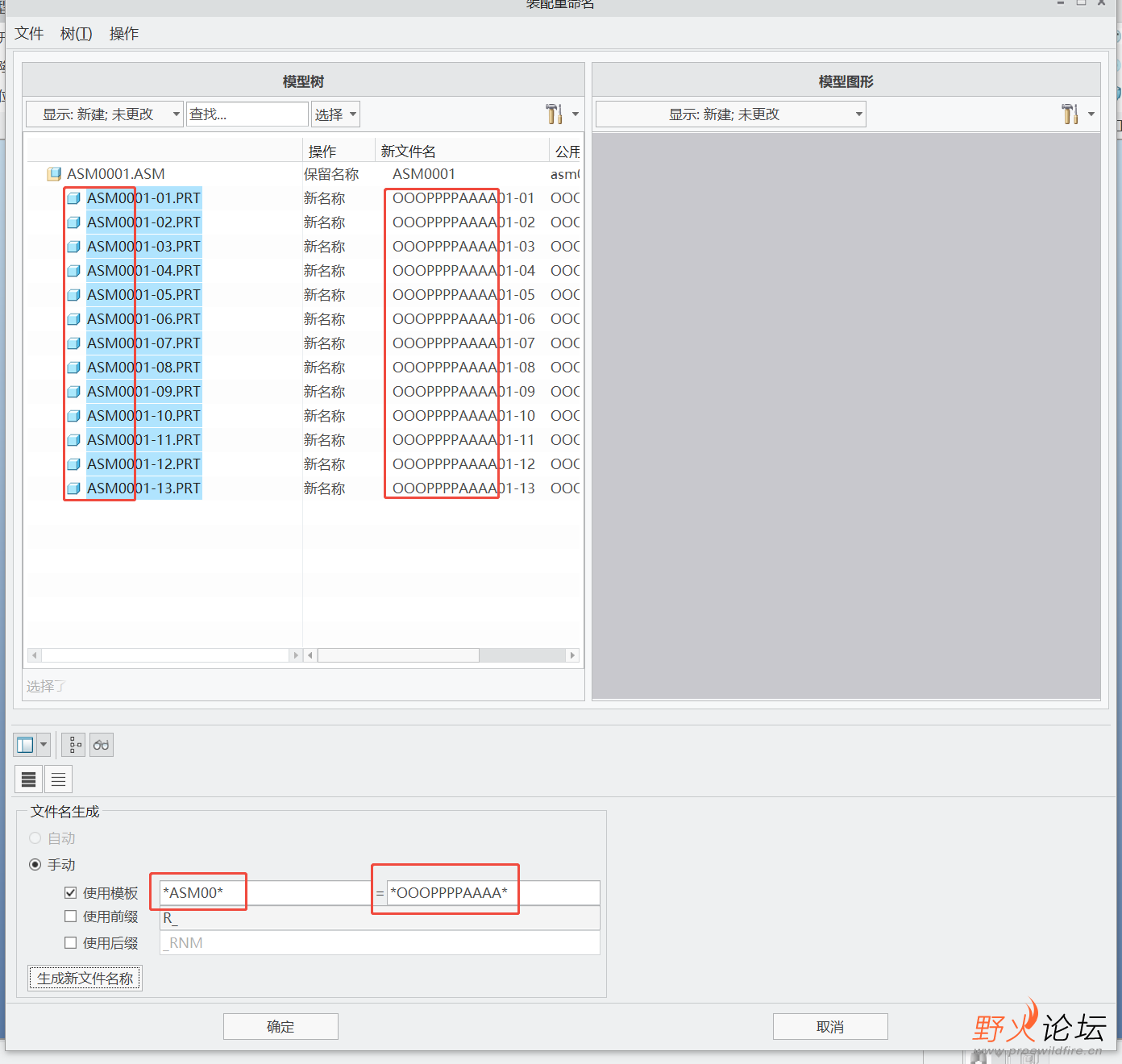Open the 树(T) menu
This screenshot has height=1064, width=1122.
point(77,34)
